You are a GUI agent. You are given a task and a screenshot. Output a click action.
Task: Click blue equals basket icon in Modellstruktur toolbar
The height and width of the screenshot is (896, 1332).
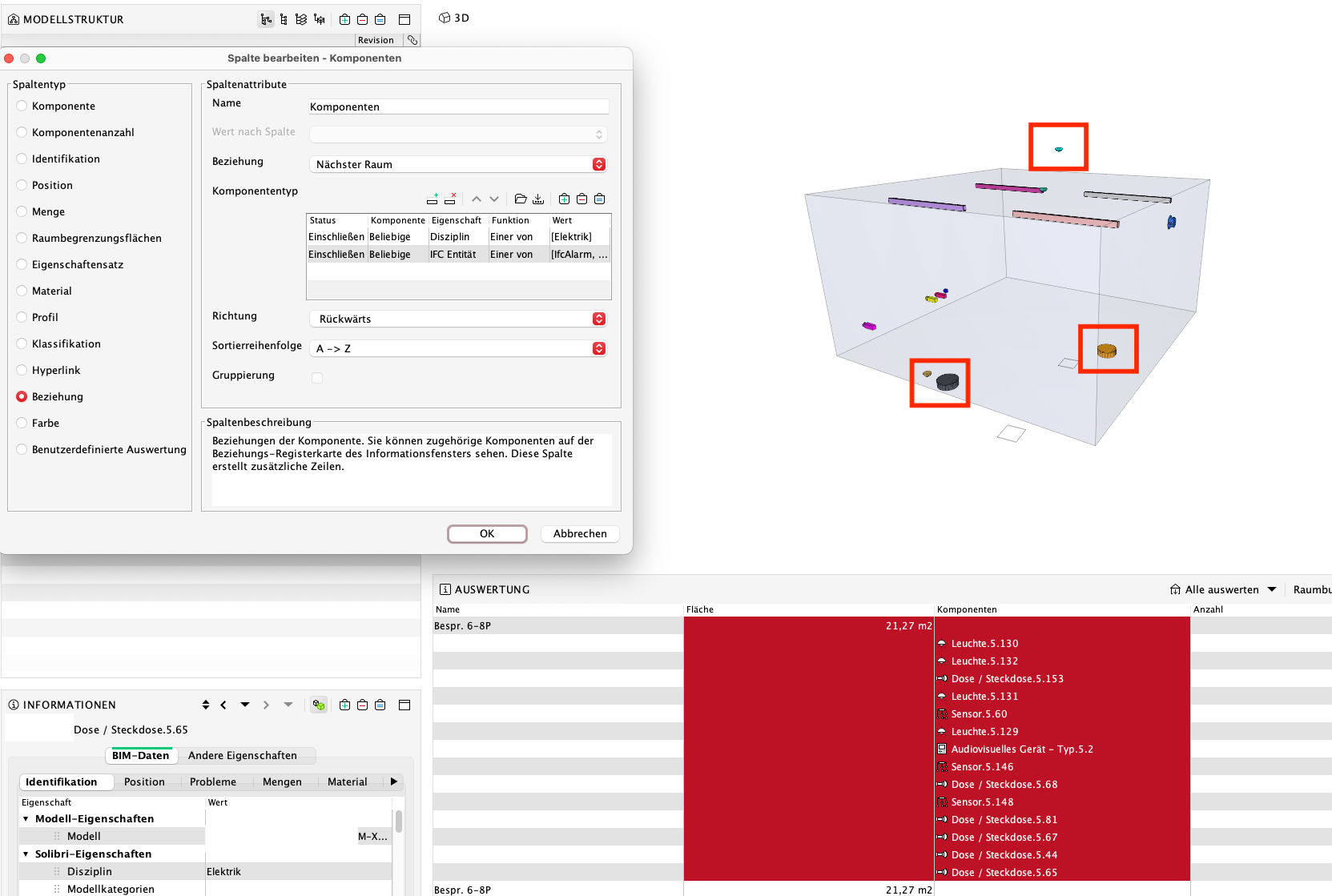(380, 19)
